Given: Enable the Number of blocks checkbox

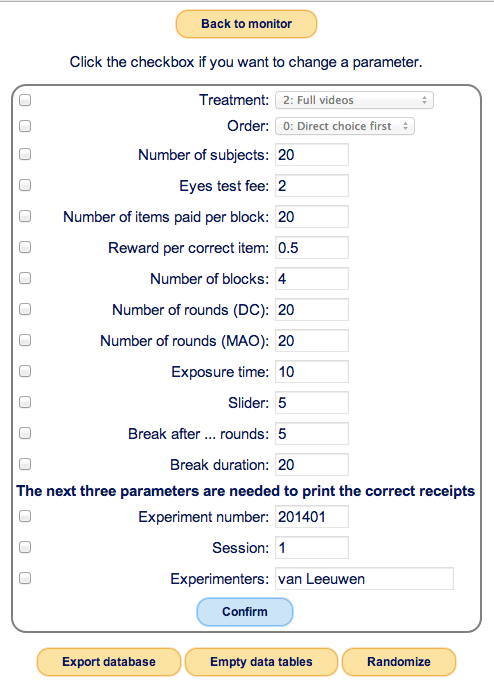Looking at the screenshot, I should [25, 278].
